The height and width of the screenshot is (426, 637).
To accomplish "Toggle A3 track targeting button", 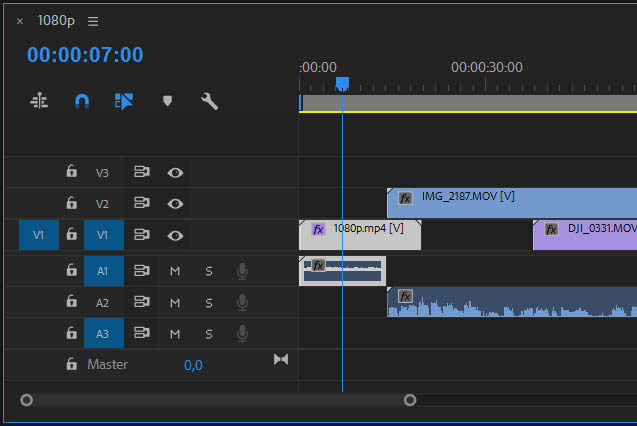I will (104, 333).
